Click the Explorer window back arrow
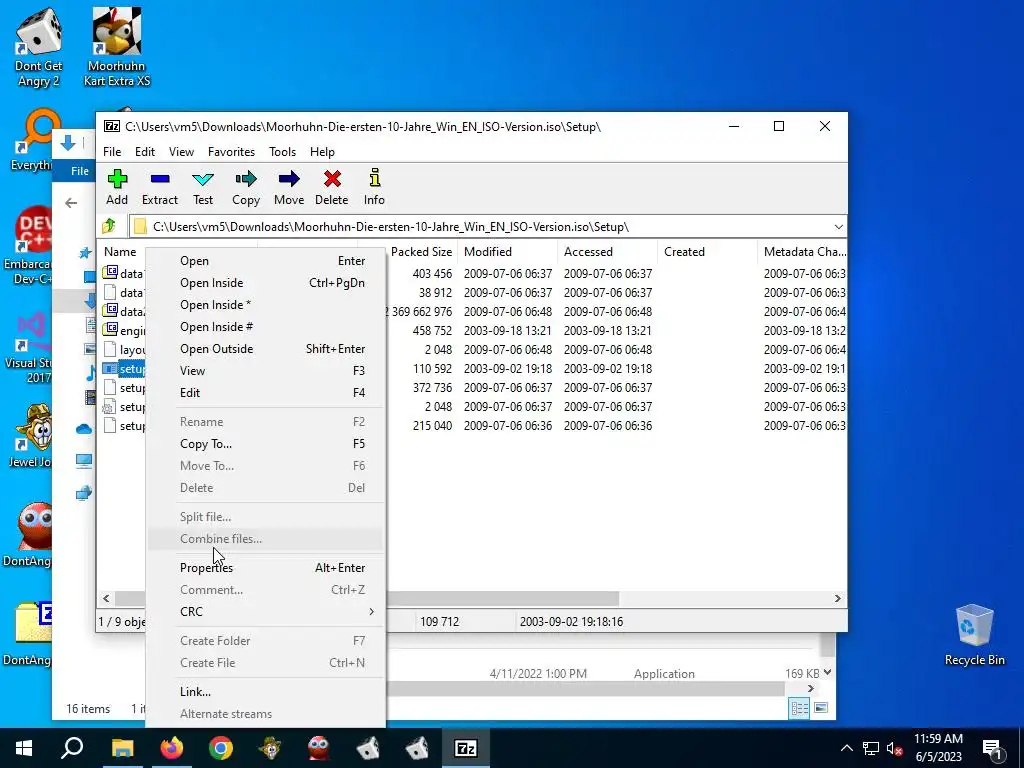Viewport: 1024px width, 768px height. tap(71, 203)
